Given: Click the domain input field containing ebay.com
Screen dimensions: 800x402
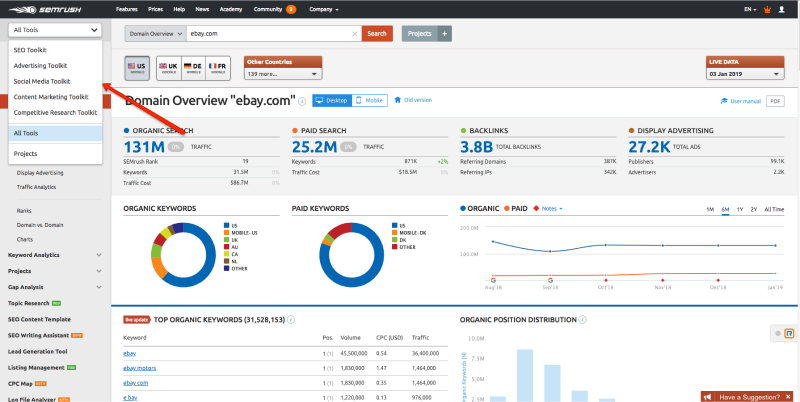Looking at the screenshot, I should [268, 33].
